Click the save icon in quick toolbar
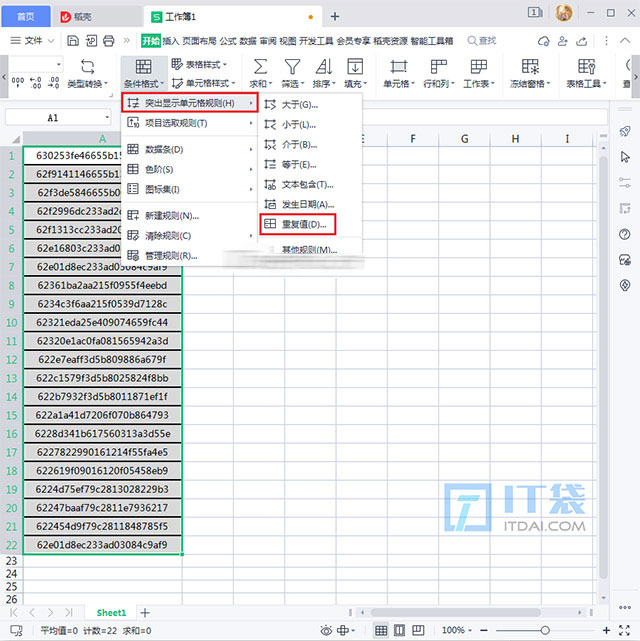 [x=73, y=40]
